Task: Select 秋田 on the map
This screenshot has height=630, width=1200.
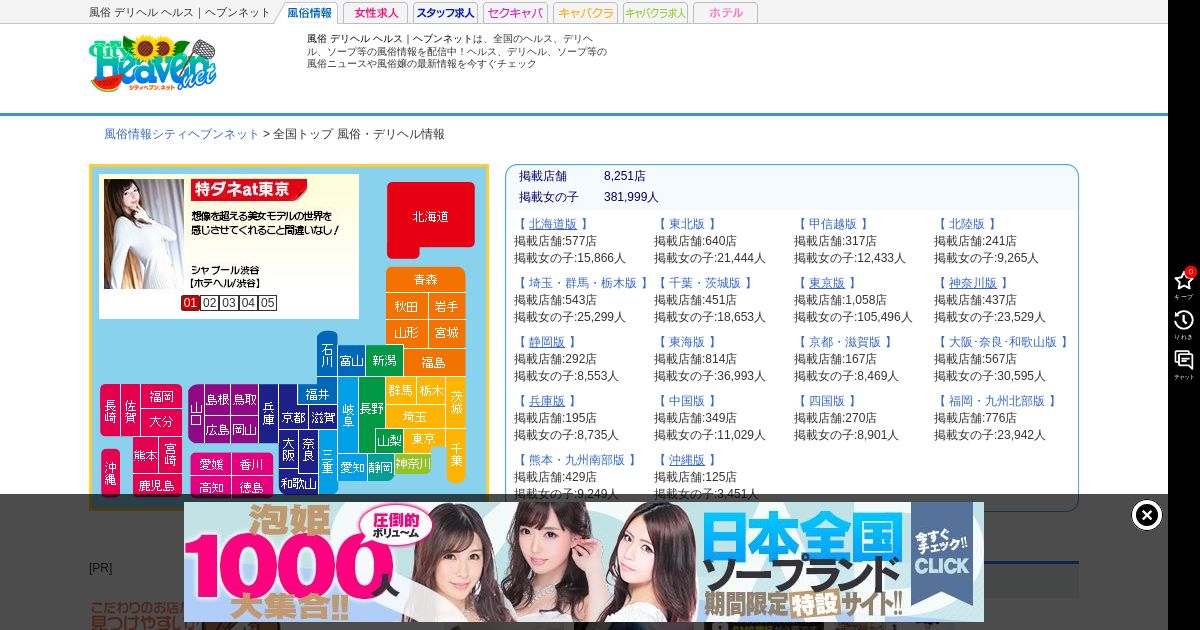Action: pyautogui.click(x=406, y=306)
